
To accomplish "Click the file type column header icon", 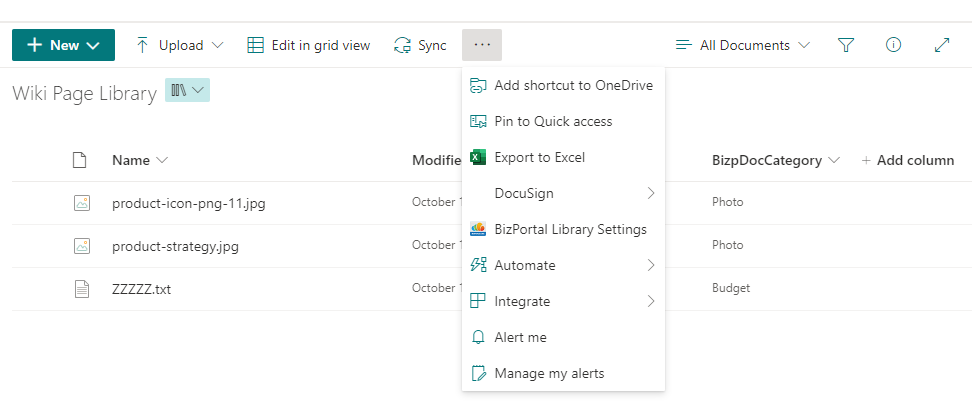I will 81,160.
